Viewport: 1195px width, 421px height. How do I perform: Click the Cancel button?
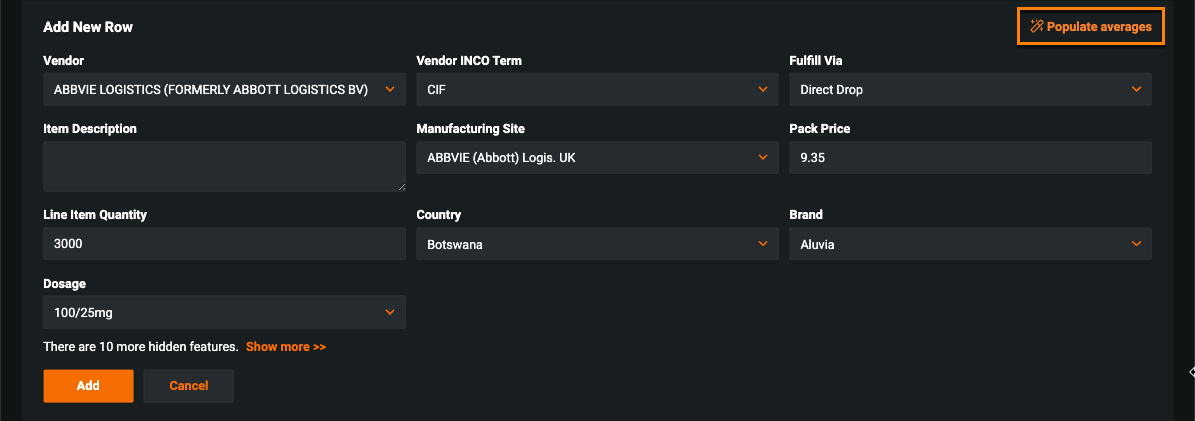(x=188, y=386)
